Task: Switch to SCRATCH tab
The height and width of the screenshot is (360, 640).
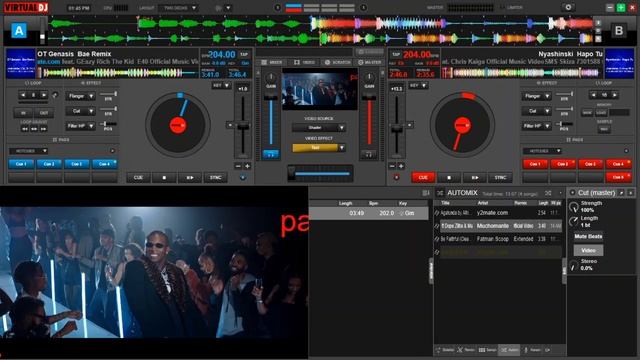Action: 338,62
